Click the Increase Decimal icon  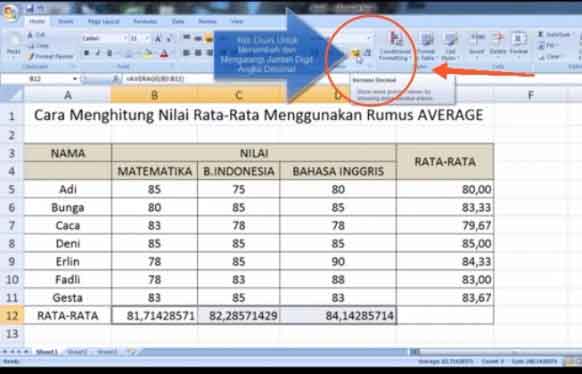(356, 53)
